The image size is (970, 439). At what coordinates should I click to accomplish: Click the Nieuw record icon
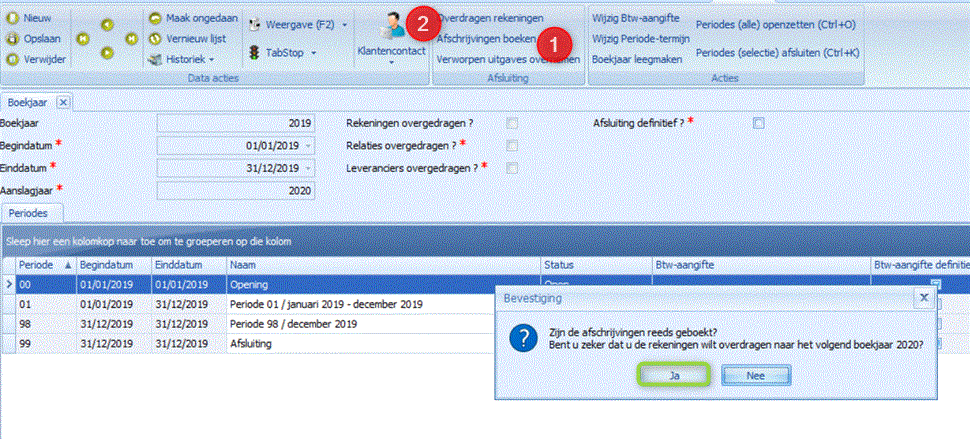pyautogui.click(x=13, y=18)
